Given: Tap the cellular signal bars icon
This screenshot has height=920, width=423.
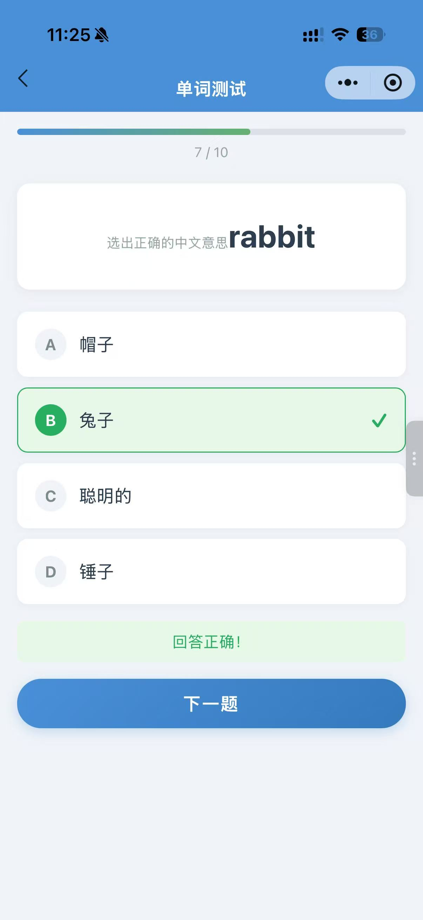Looking at the screenshot, I should [x=313, y=35].
